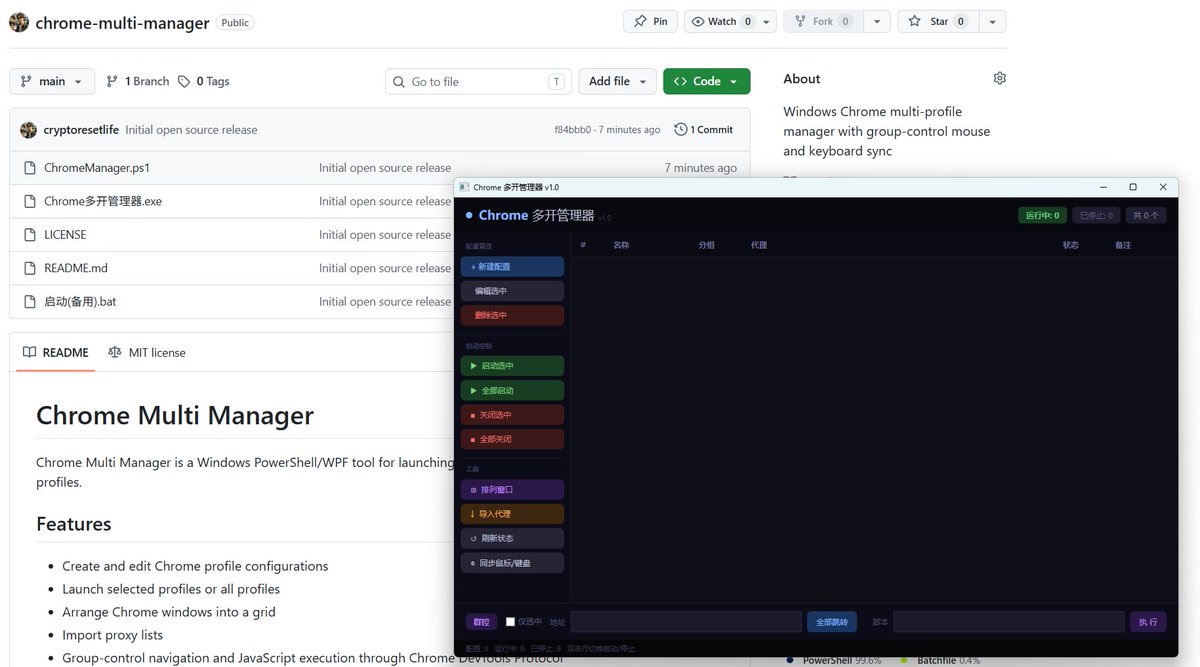Arrange windows with 排列窗口 button
The height and width of the screenshot is (667, 1200).
pyautogui.click(x=512, y=490)
